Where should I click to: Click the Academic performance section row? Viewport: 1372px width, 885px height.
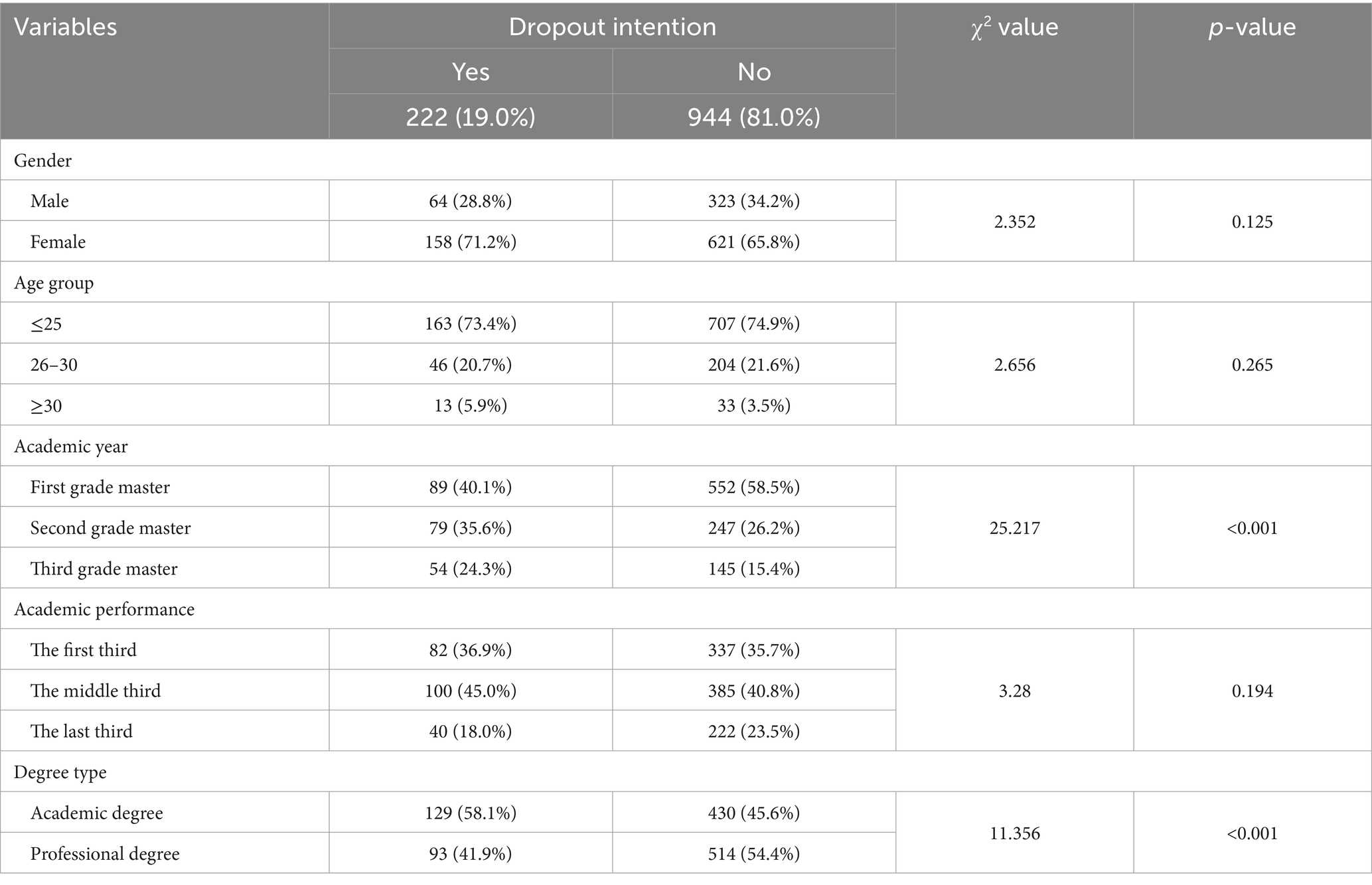click(104, 609)
